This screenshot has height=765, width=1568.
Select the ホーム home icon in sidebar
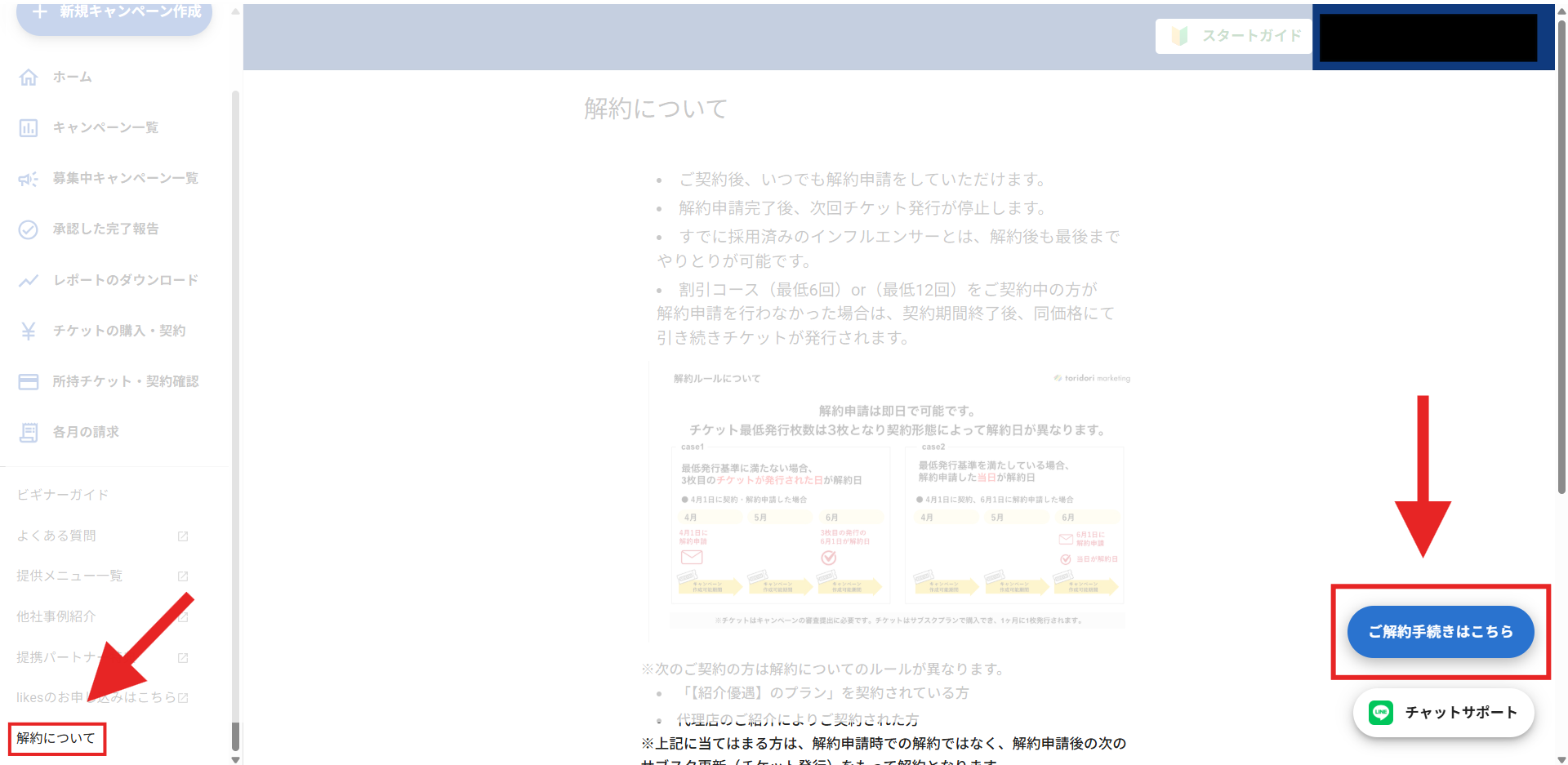29,77
